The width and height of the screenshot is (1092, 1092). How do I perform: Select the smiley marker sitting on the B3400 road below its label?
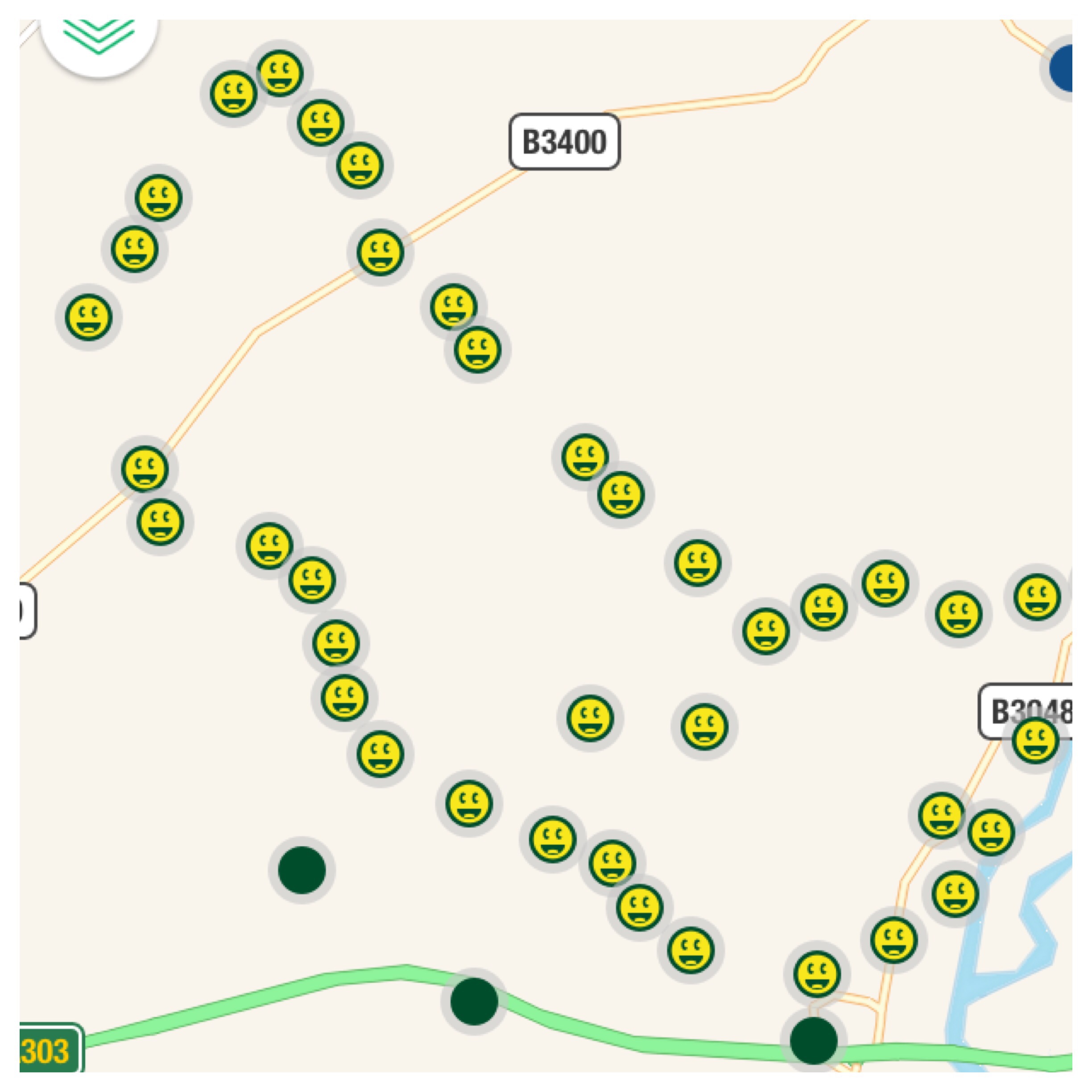[x=381, y=252]
